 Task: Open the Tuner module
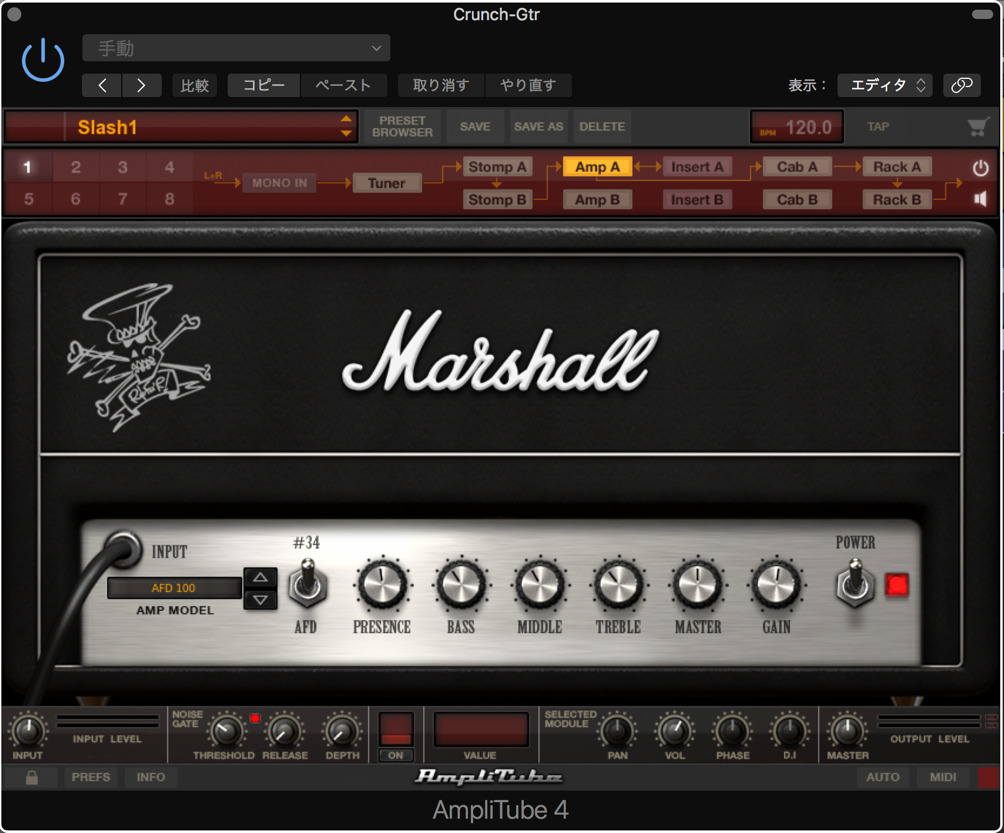pos(386,183)
